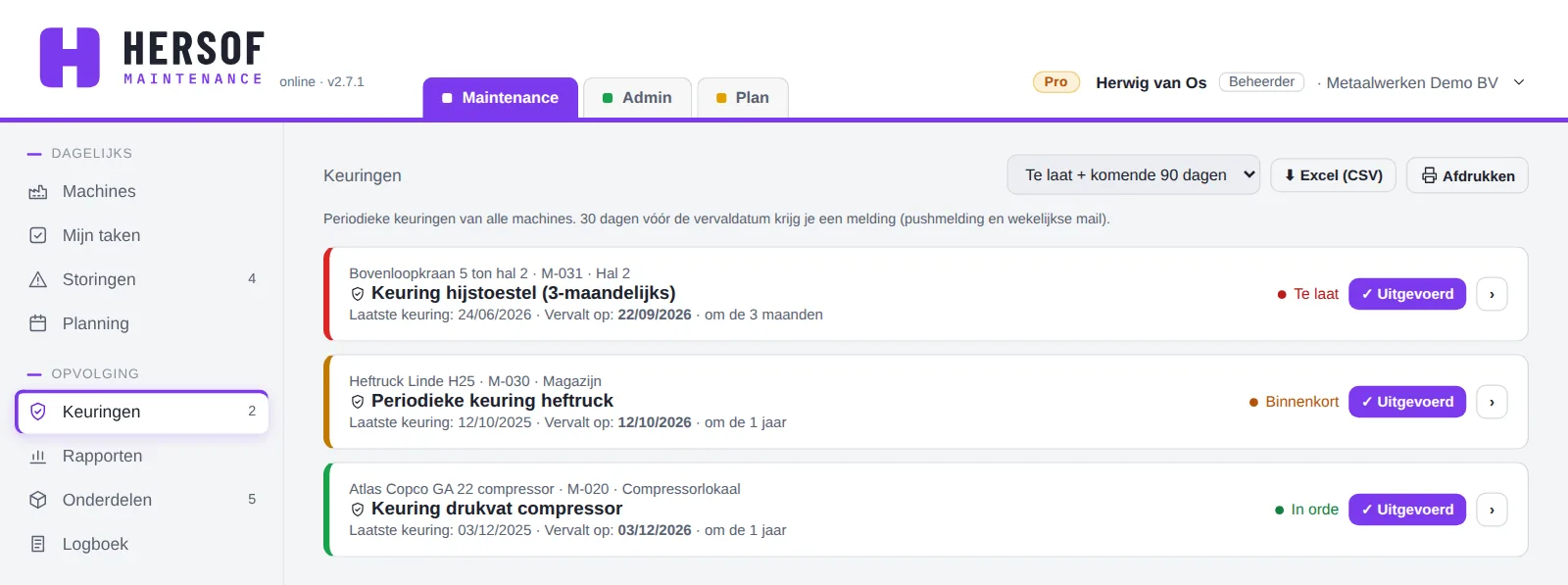Switch to the Plan tab
Image resolution: width=1568 pixels, height=585 pixels.
[x=743, y=98]
